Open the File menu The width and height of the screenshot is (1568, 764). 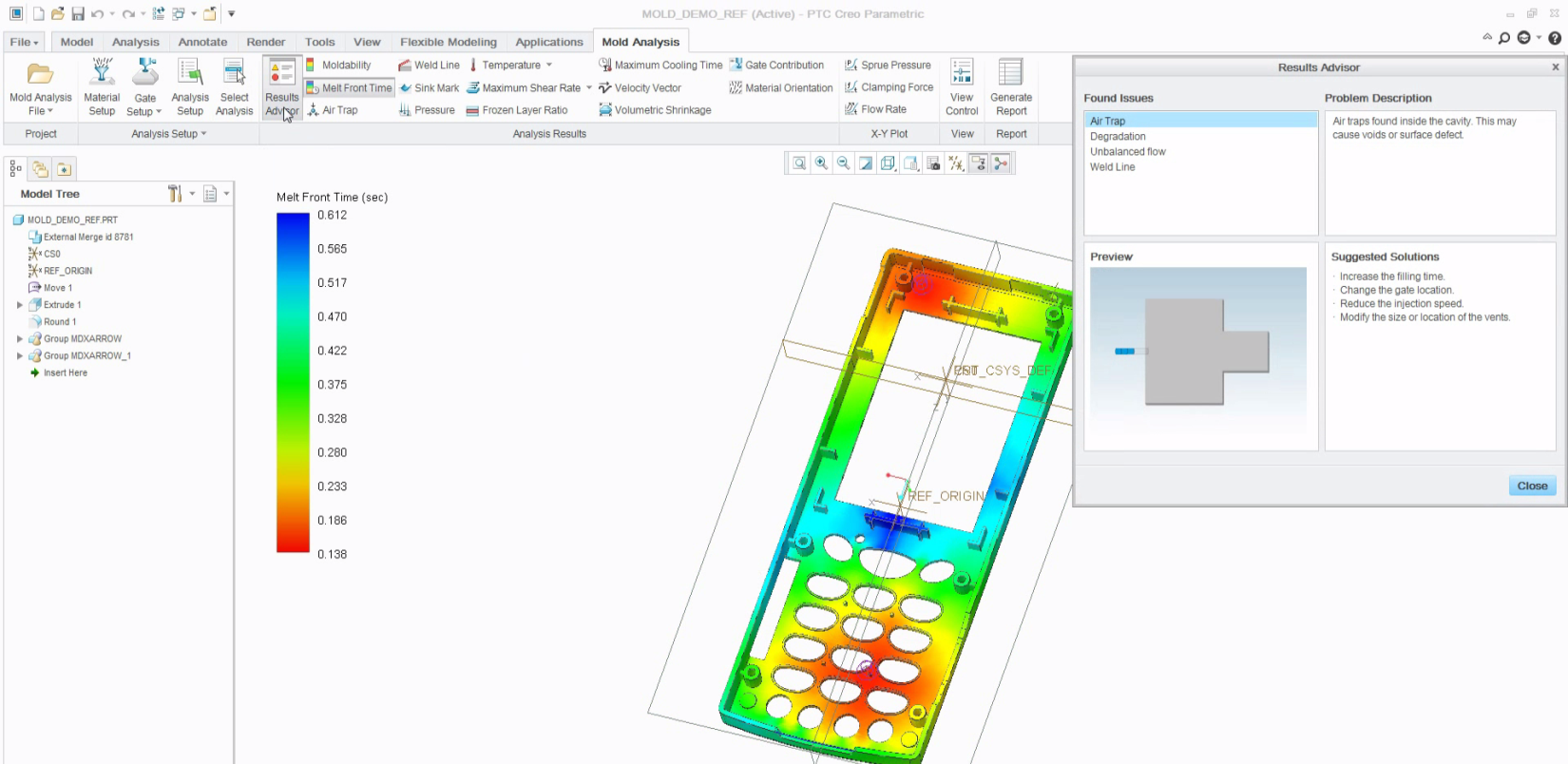point(24,42)
